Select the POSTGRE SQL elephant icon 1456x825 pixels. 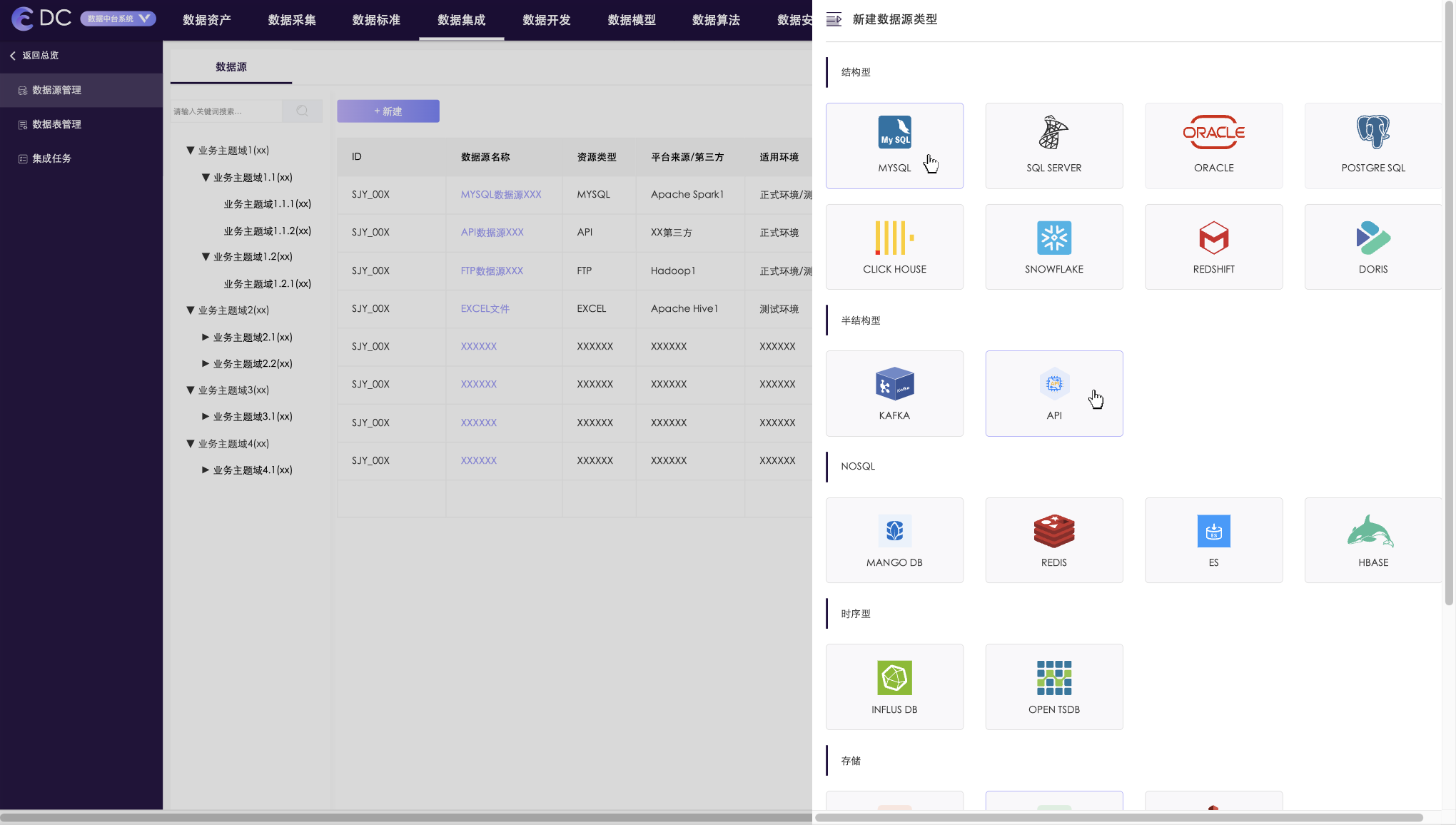coord(1372,132)
